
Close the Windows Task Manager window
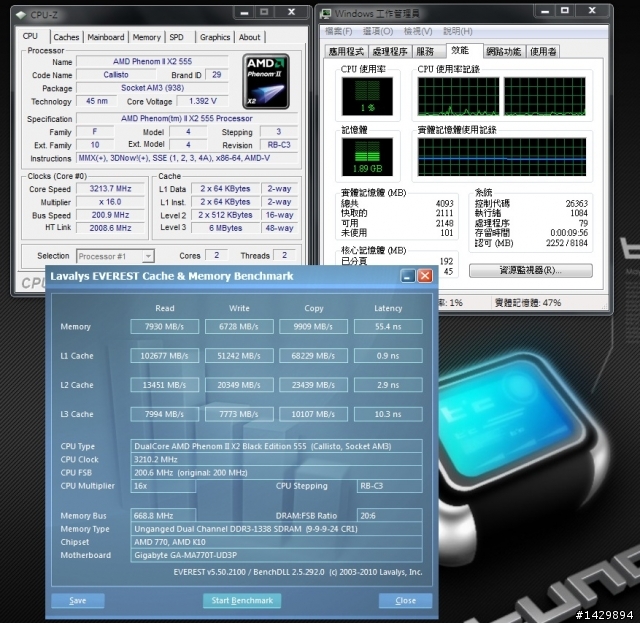(592, 11)
